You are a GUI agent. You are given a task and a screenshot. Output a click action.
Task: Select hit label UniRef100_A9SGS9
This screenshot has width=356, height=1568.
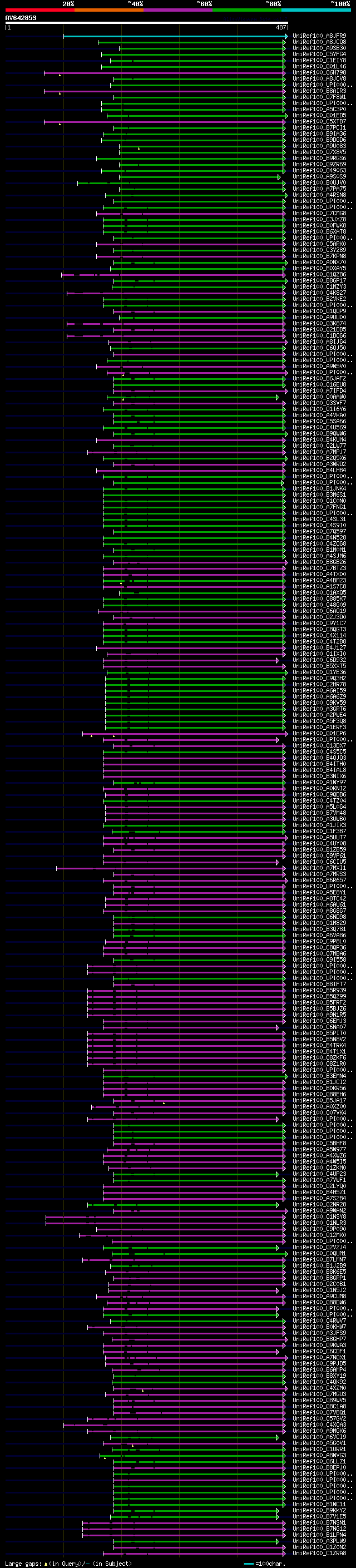point(319,176)
